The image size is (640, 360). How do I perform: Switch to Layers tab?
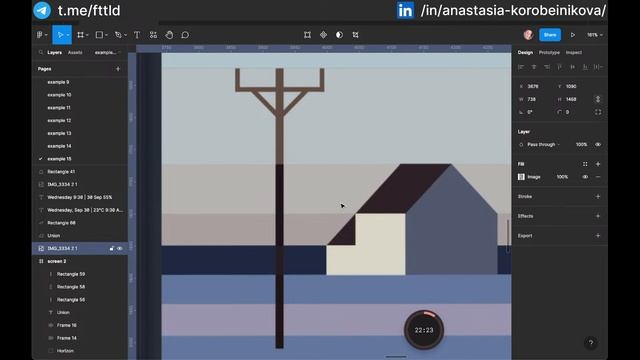54,53
